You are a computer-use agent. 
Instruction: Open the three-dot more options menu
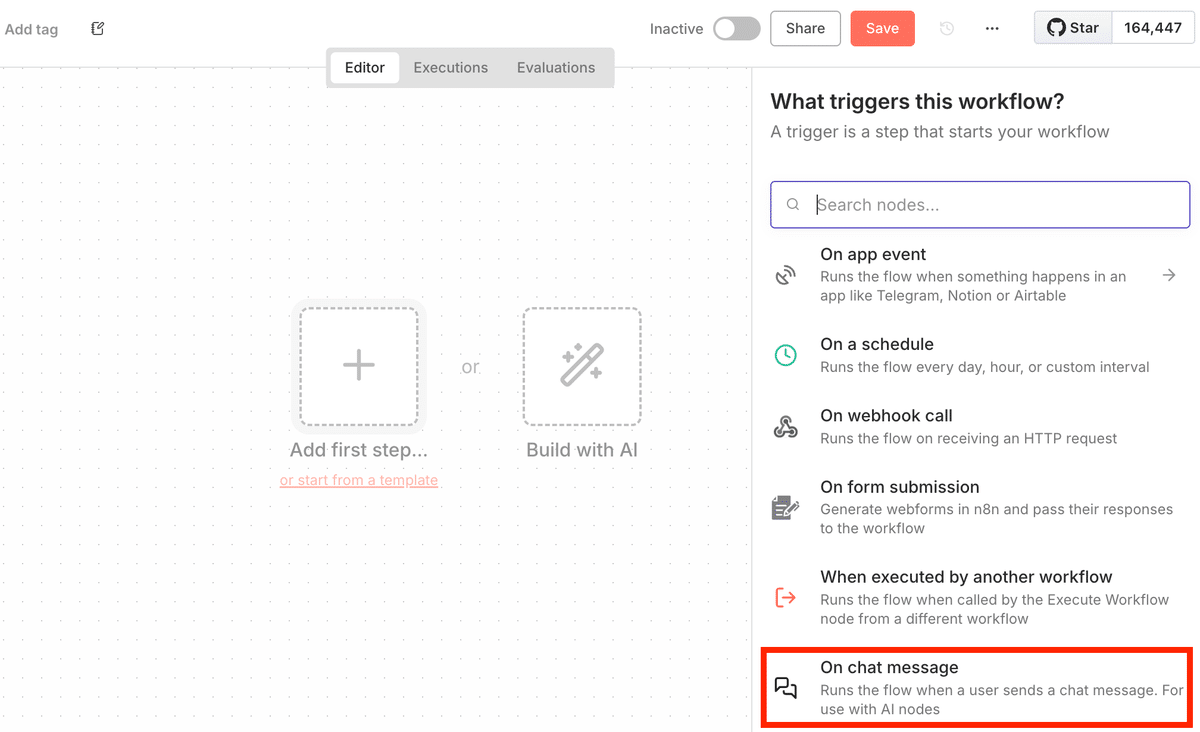[x=992, y=29]
